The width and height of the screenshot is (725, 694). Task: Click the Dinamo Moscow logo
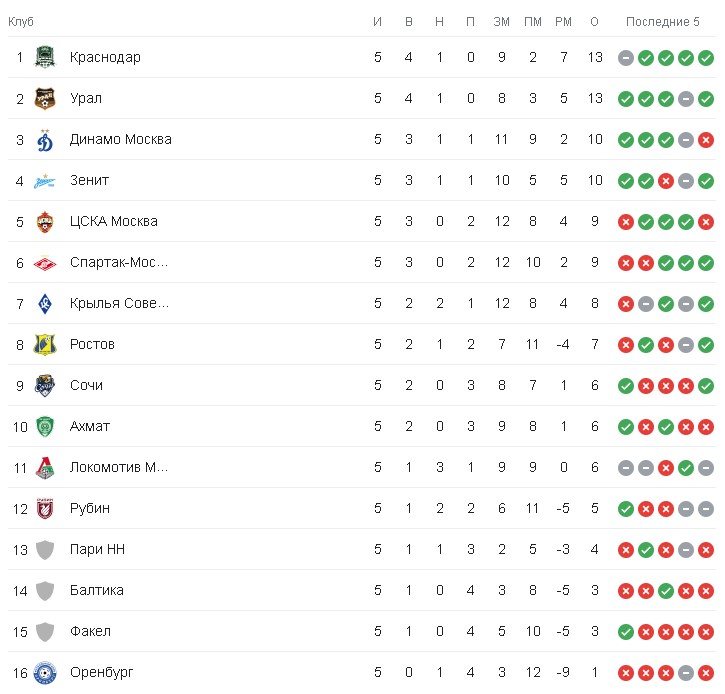(45, 139)
